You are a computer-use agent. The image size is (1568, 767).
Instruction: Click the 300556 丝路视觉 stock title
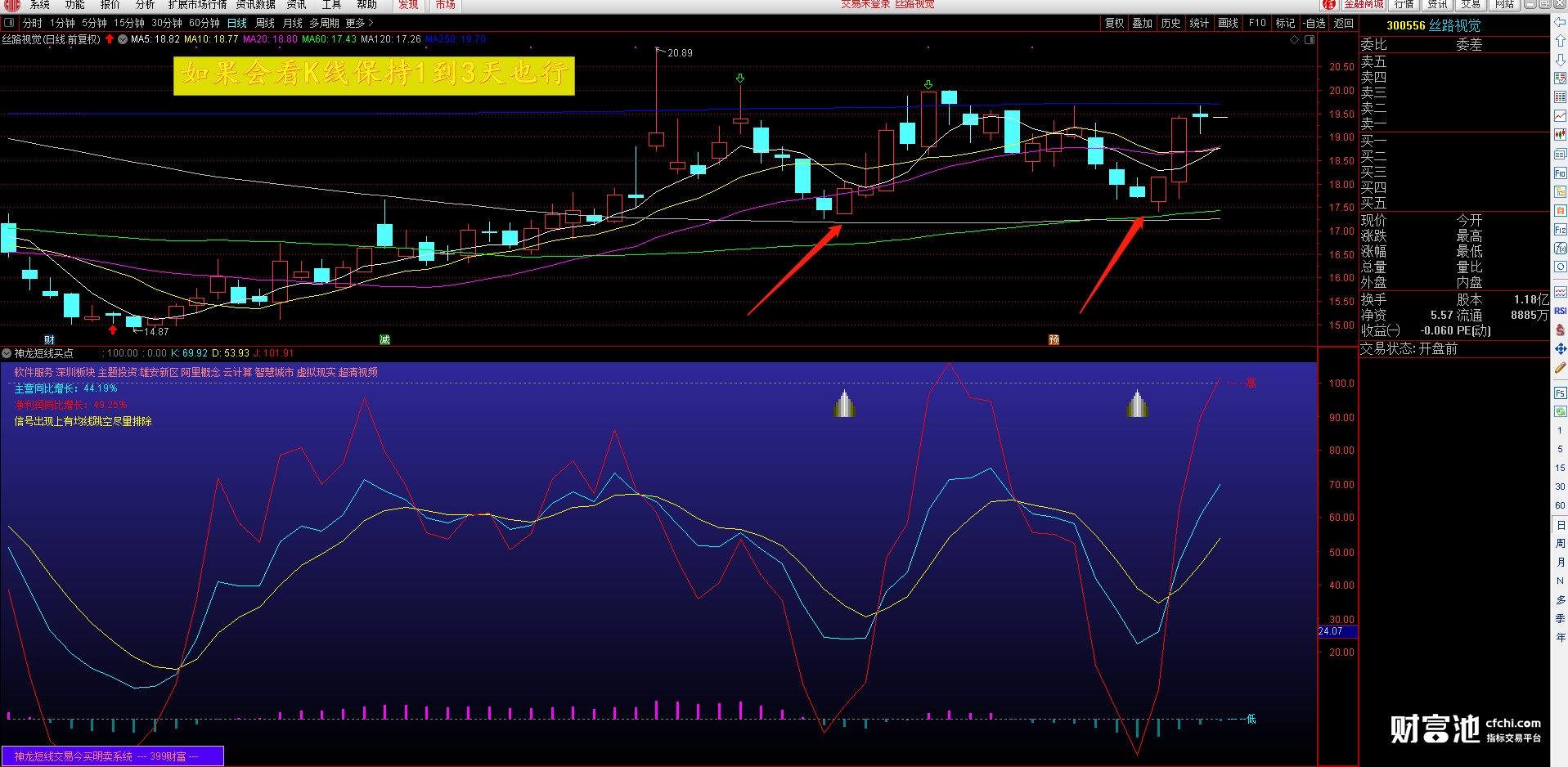[1433, 25]
